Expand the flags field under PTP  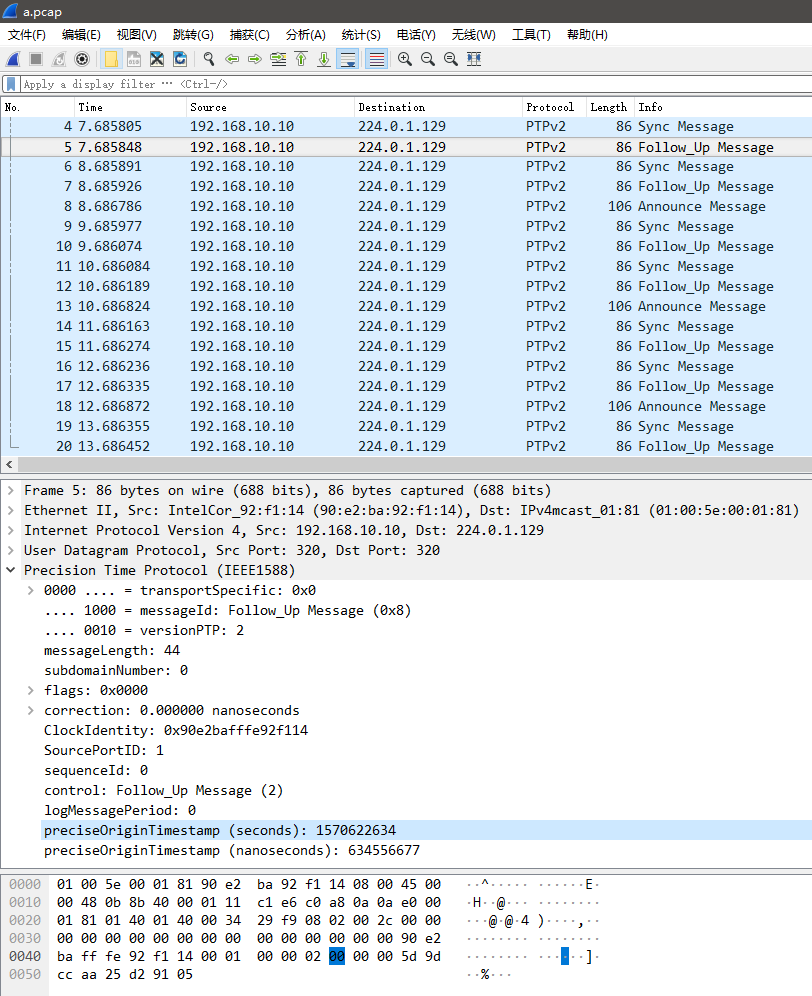[30, 690]
